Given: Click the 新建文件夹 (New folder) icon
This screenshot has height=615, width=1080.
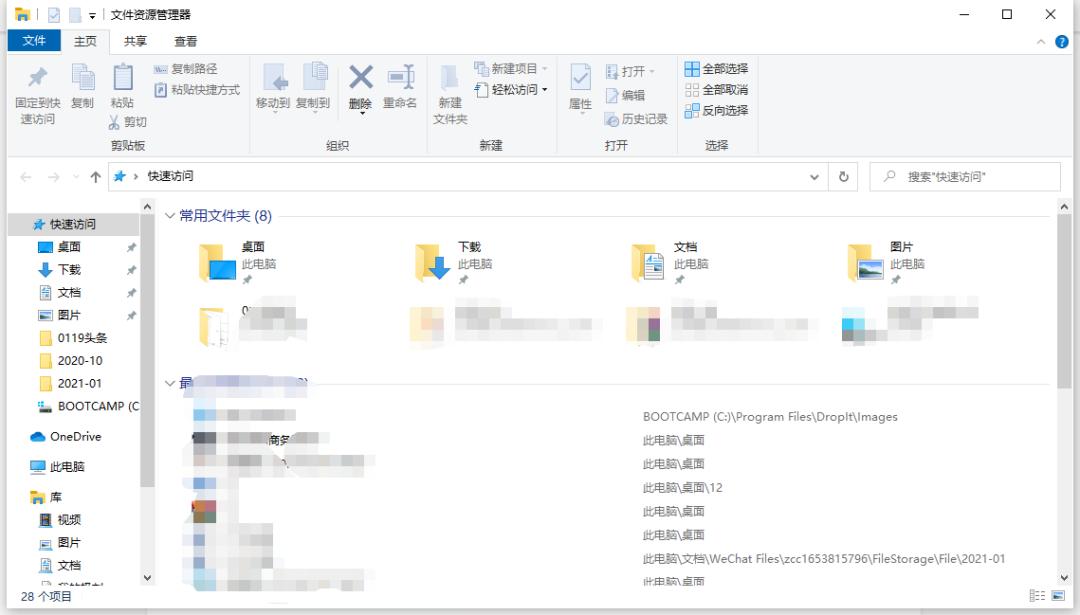Looking at the screenshot, I should (449, 95).
